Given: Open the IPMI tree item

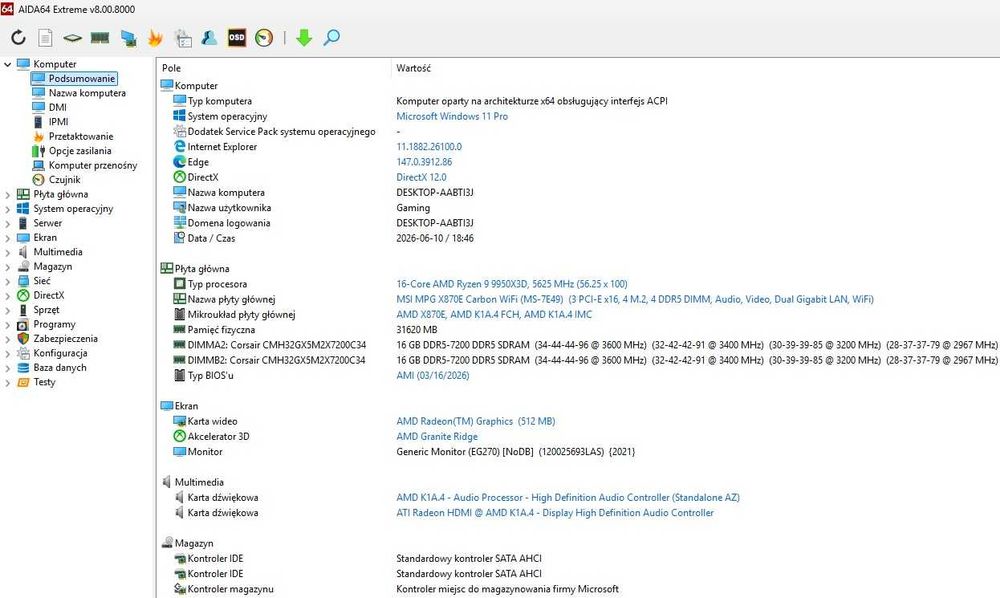Looking at the screenshot, I should coord(58,122).
